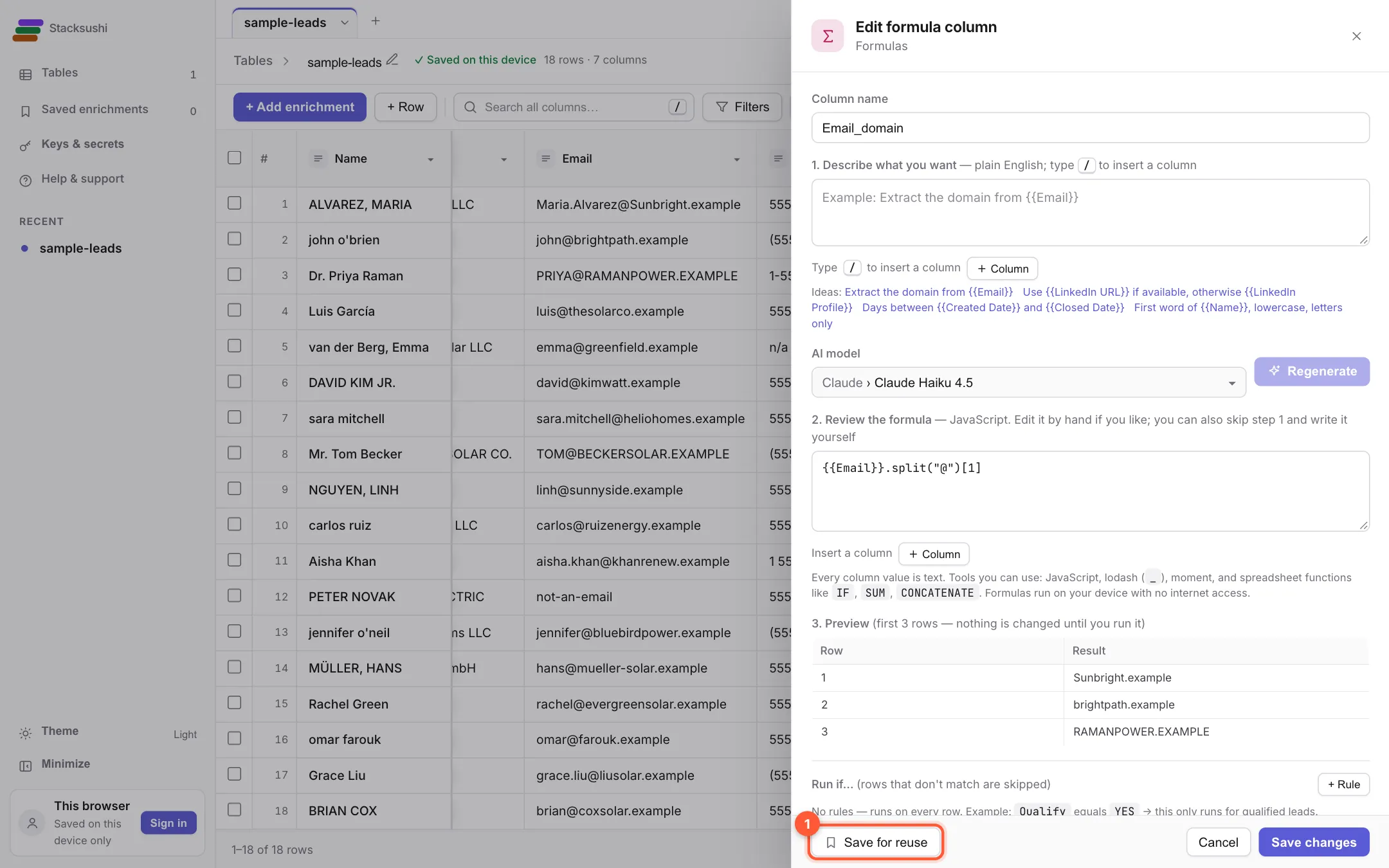The width and height of the screenshot is (1389, 868).
Task: Click the Stacksushi logo icon
Action: pos(28,30)
